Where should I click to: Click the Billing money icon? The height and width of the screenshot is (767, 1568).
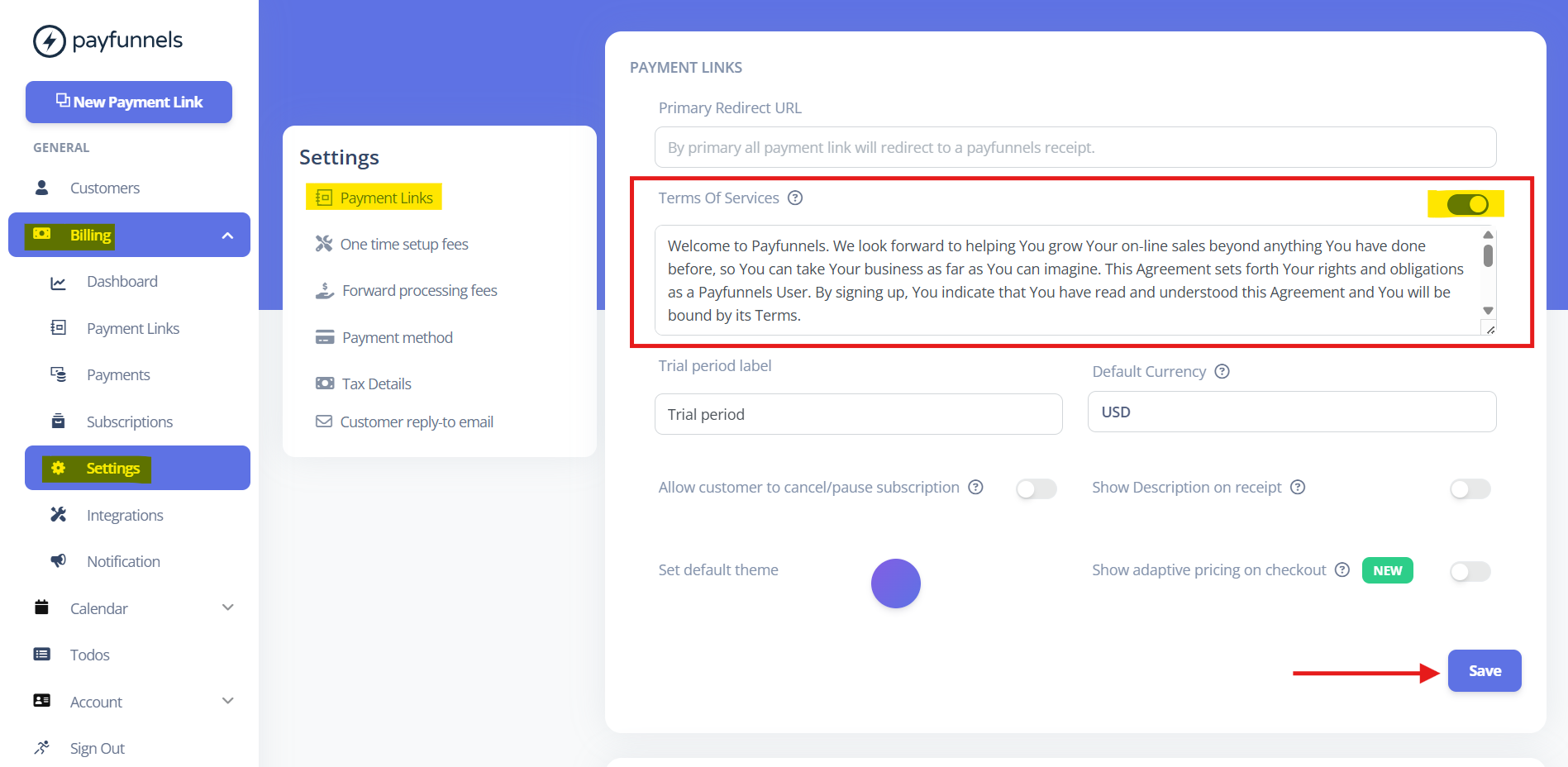click(42, 234)
